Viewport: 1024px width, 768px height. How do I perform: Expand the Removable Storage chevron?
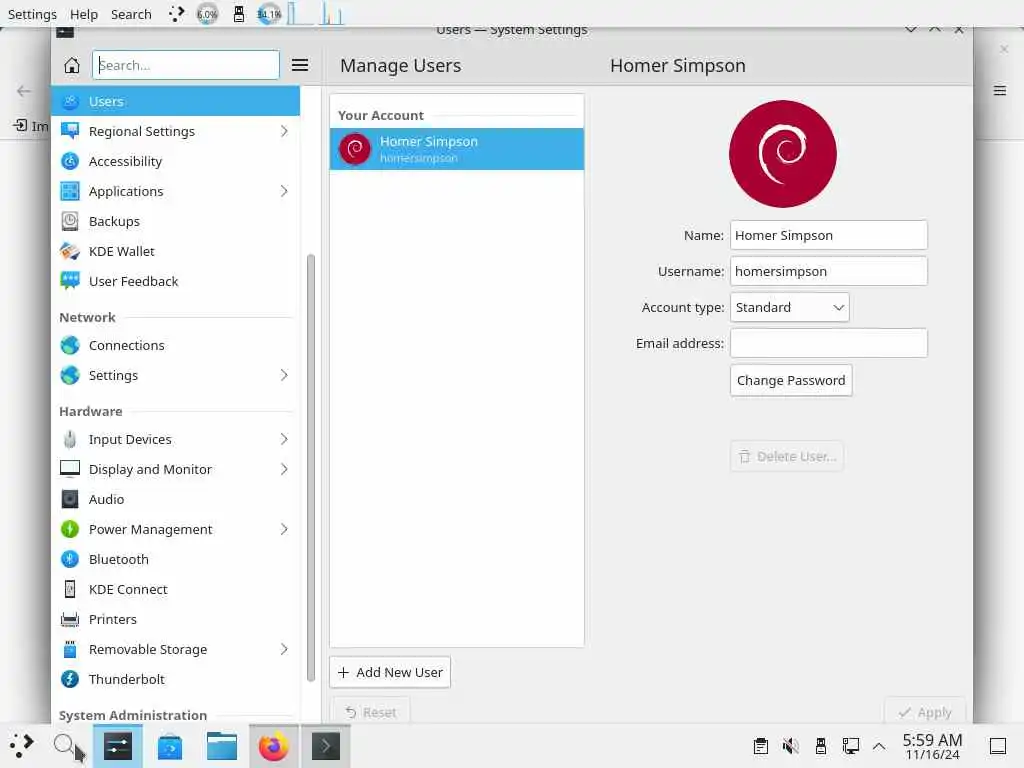(284, 650)
